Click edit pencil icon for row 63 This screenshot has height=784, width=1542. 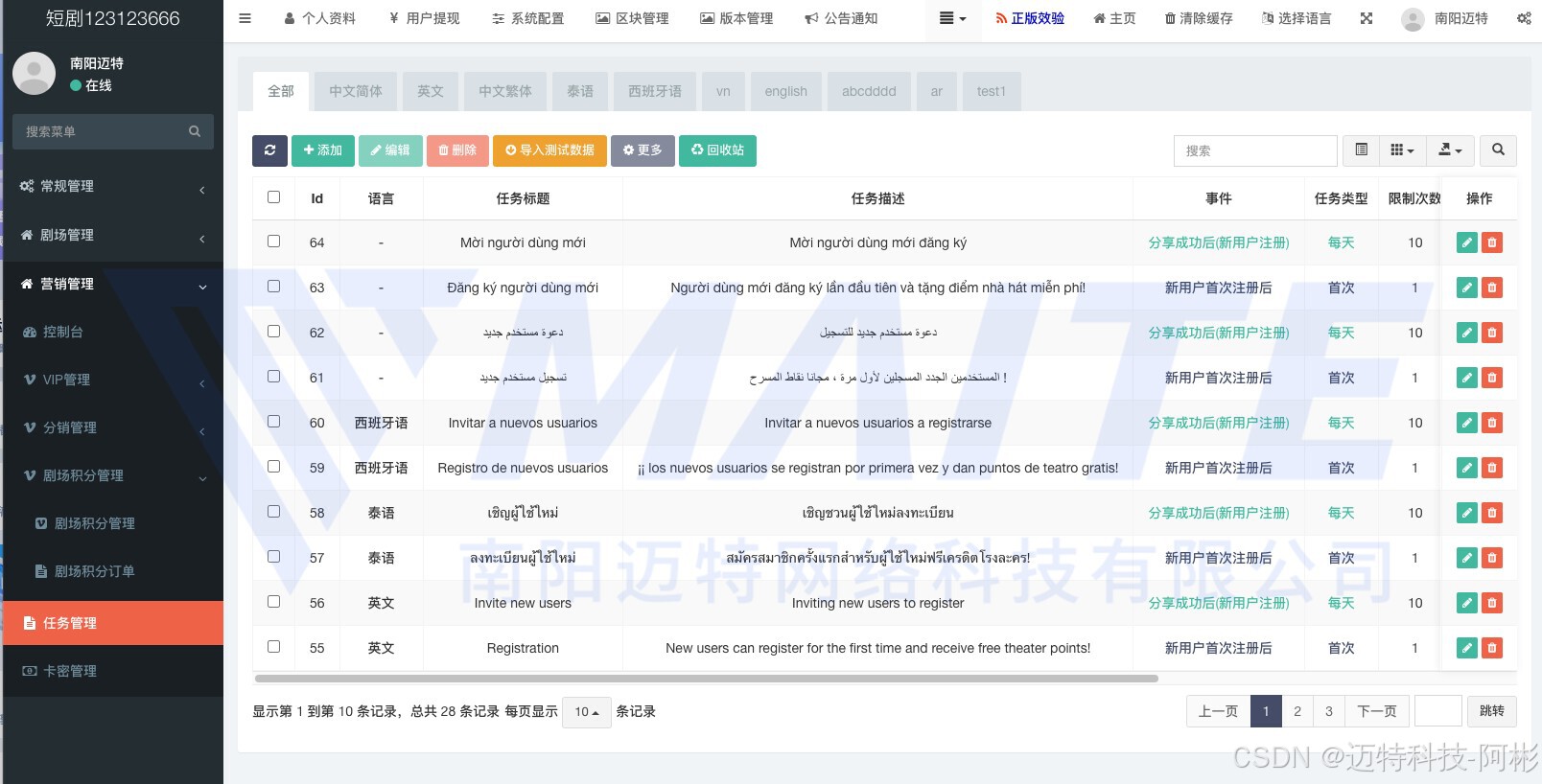point(1466,288)
